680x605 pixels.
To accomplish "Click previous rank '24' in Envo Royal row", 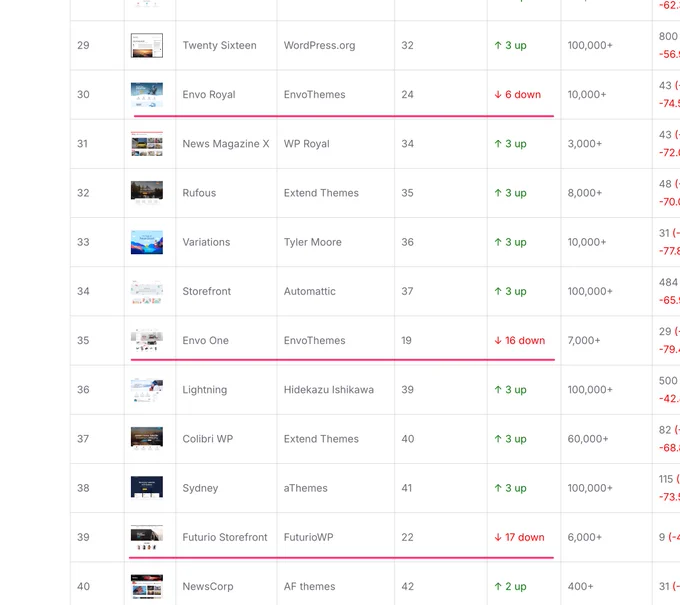I will (x=407, y=95).
